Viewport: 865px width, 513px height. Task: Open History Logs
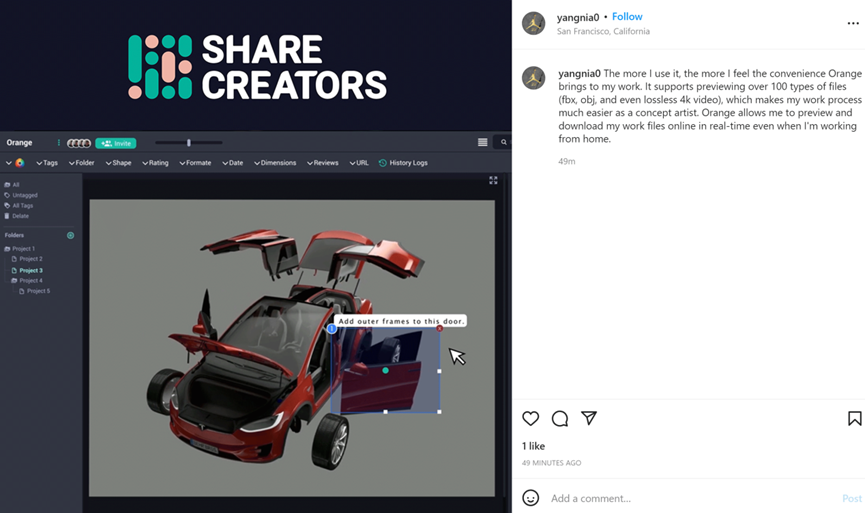(x=403, y=163)
